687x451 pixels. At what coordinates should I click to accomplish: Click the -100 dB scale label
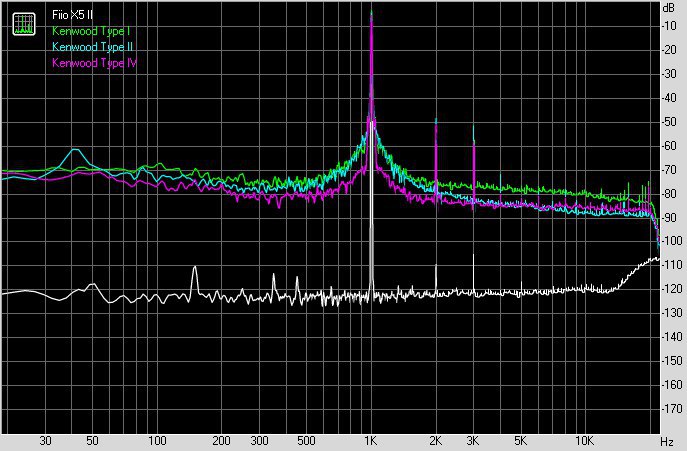(x=671, y=241)
